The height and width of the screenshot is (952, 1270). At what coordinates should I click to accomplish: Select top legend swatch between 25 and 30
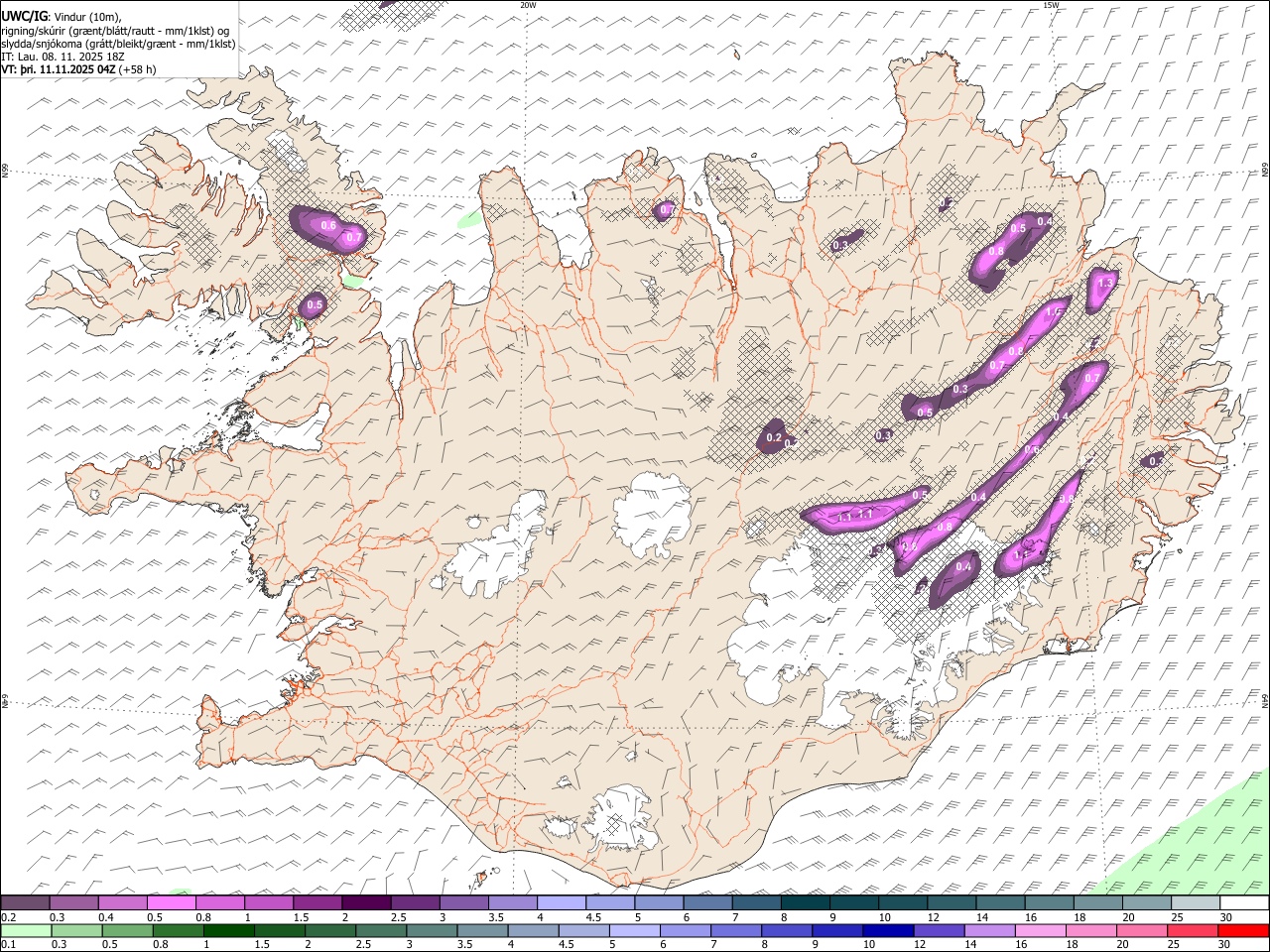click(1196, 902)
